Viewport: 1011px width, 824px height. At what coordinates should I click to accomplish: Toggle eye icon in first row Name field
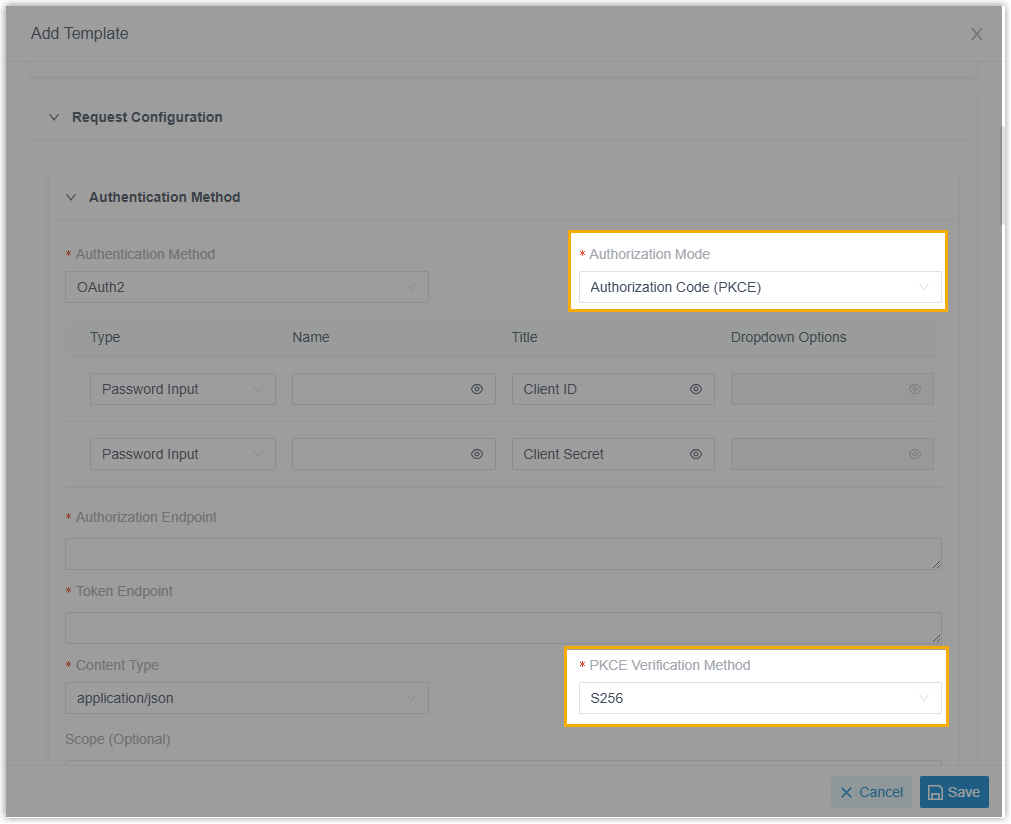click(477, 389)
